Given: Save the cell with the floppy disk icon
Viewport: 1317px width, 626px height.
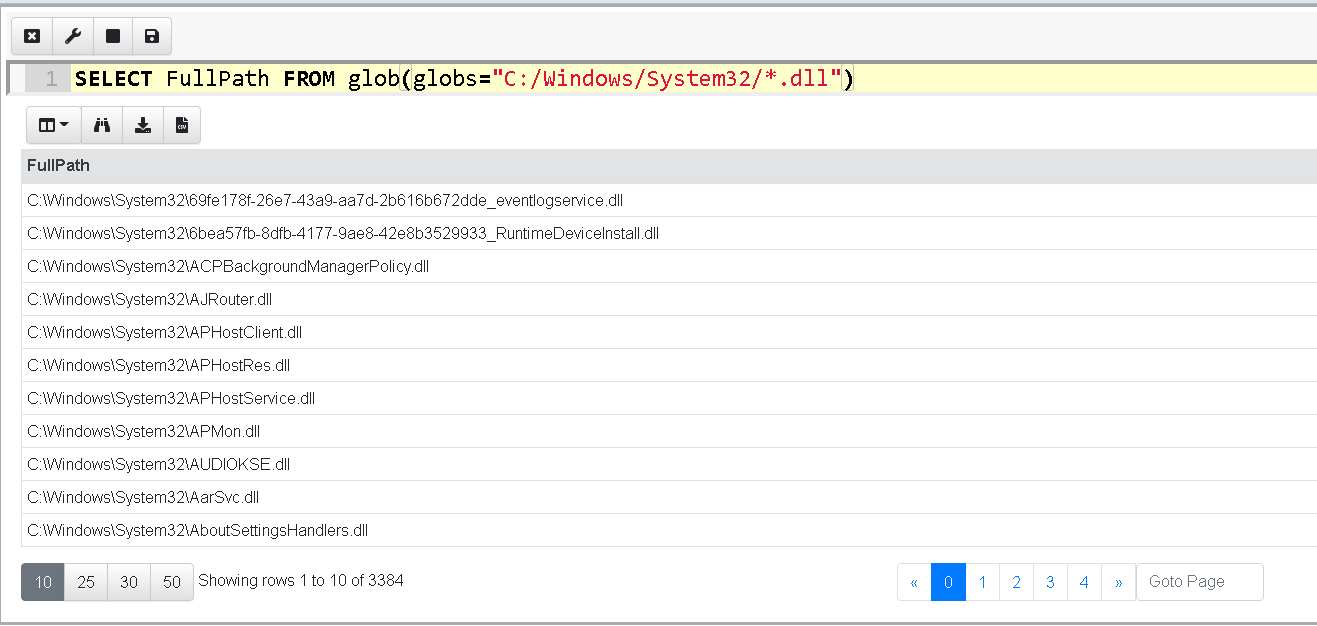Looking at the screenshot, I should coord(152,36).
